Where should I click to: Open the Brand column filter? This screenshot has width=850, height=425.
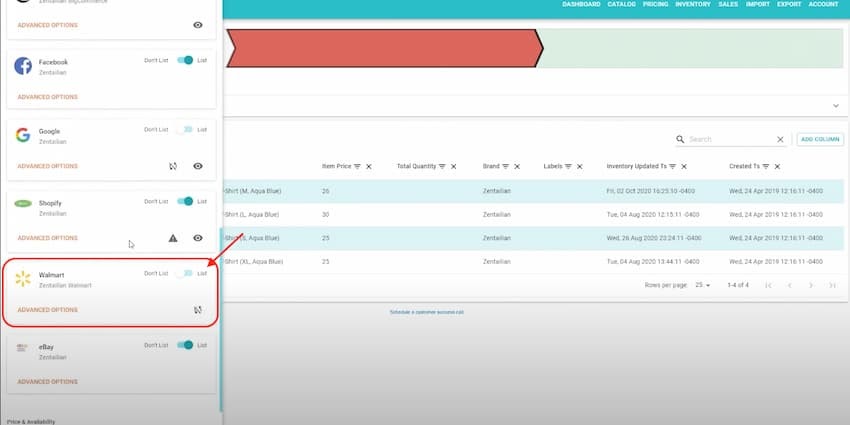tap(505, 166)
